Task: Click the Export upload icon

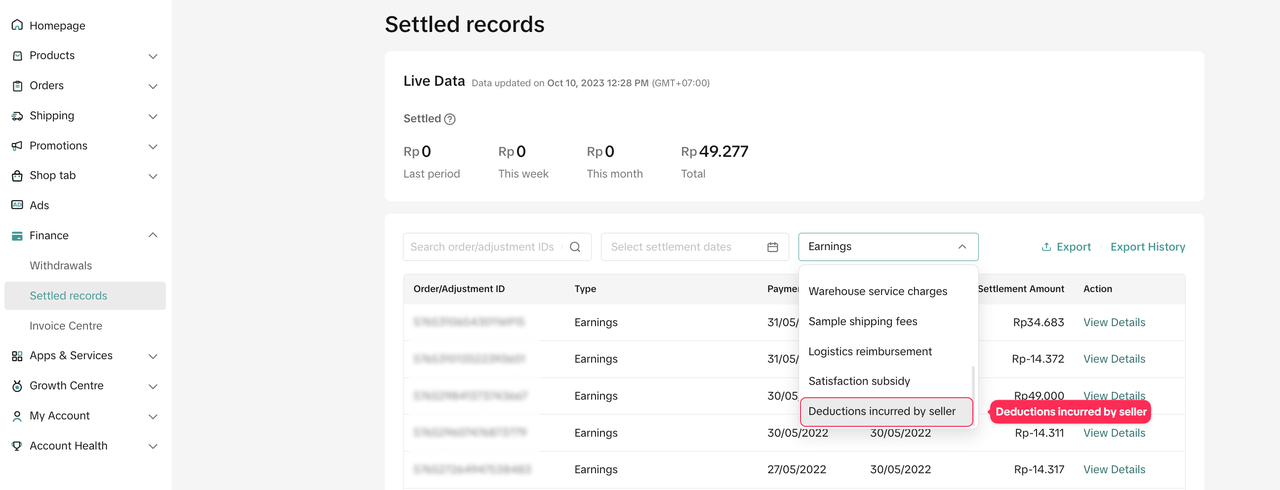Action: coord(1046,247)
